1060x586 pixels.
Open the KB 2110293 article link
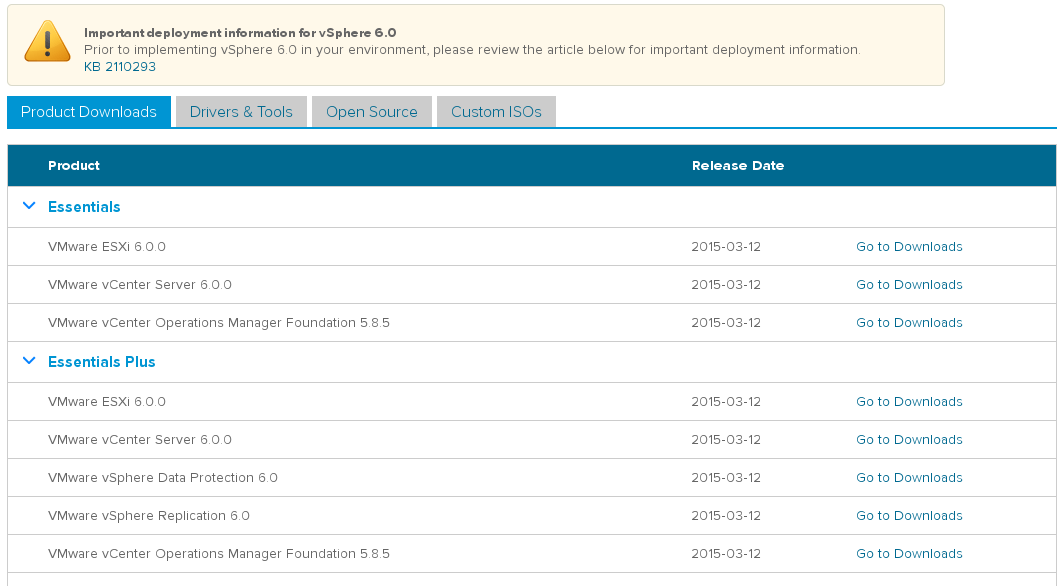point(120,67)
